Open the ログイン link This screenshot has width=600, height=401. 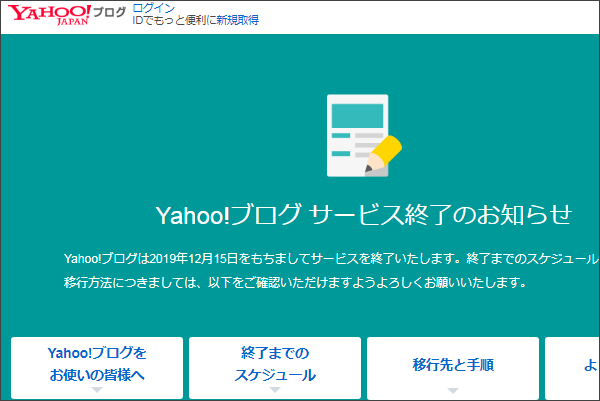point(154,8)
